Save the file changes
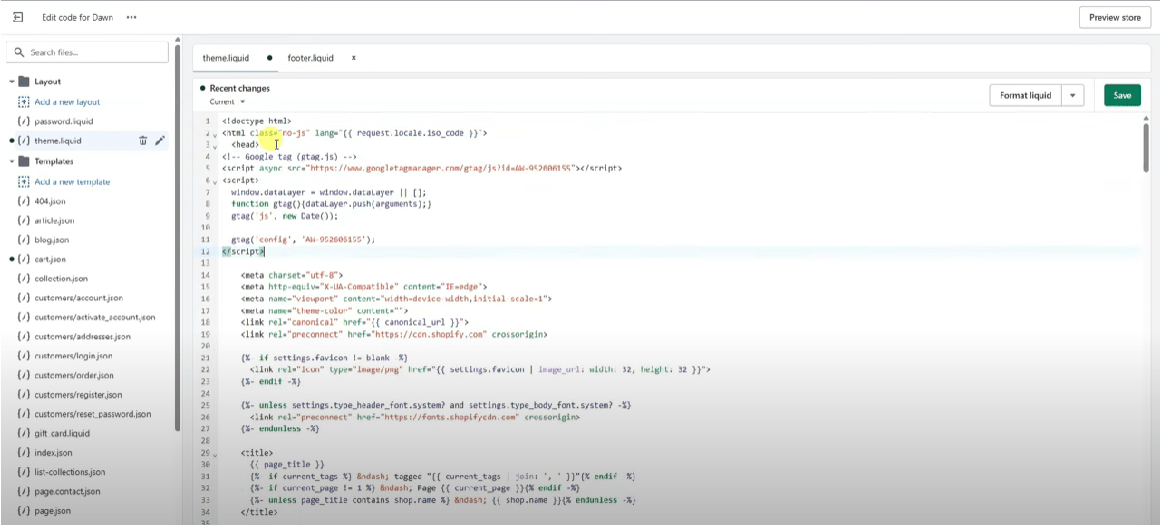Image resolution: width=1174 pixels, height=525 pixels. [x=1122, y=95]
